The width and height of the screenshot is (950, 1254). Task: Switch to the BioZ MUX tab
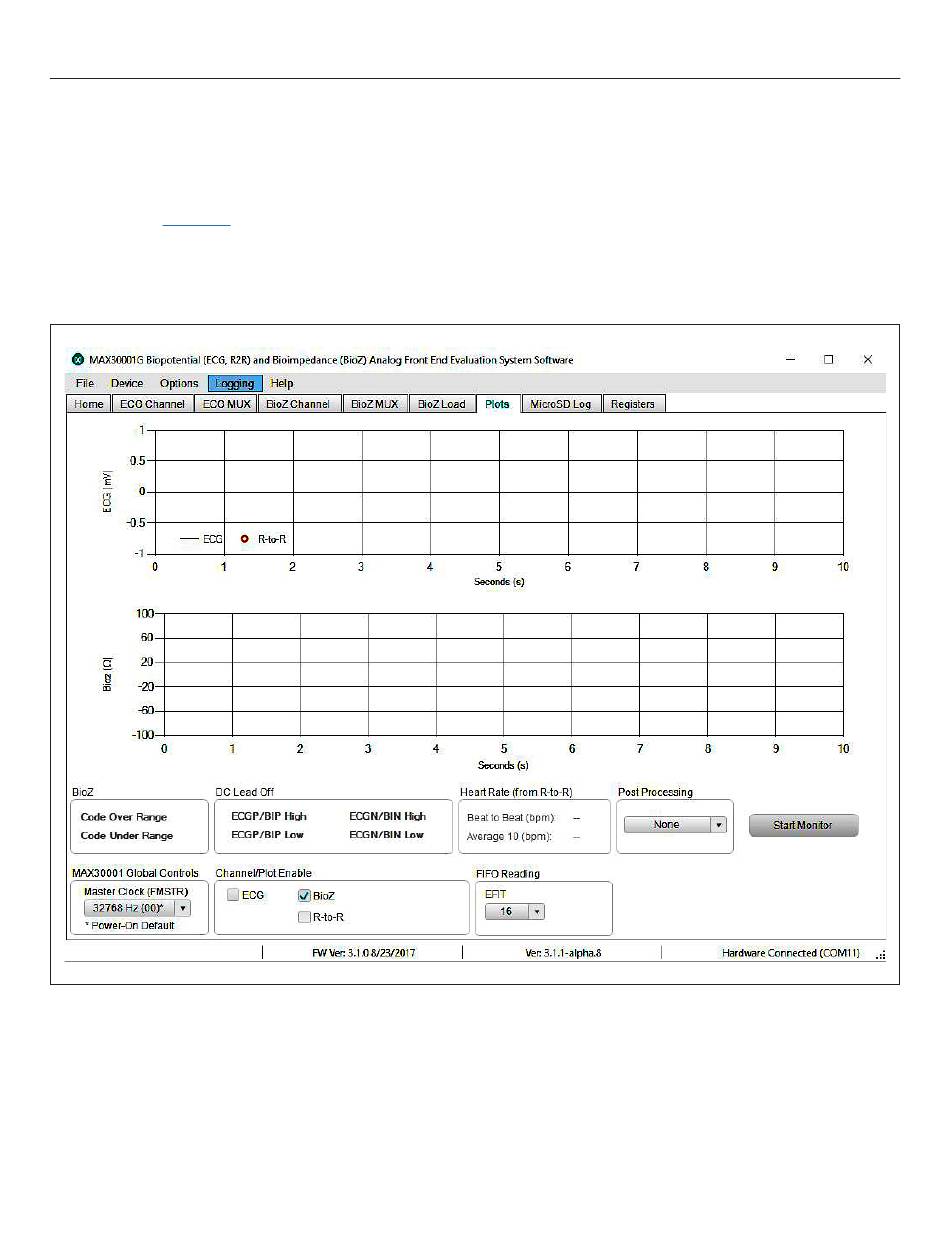374,404
